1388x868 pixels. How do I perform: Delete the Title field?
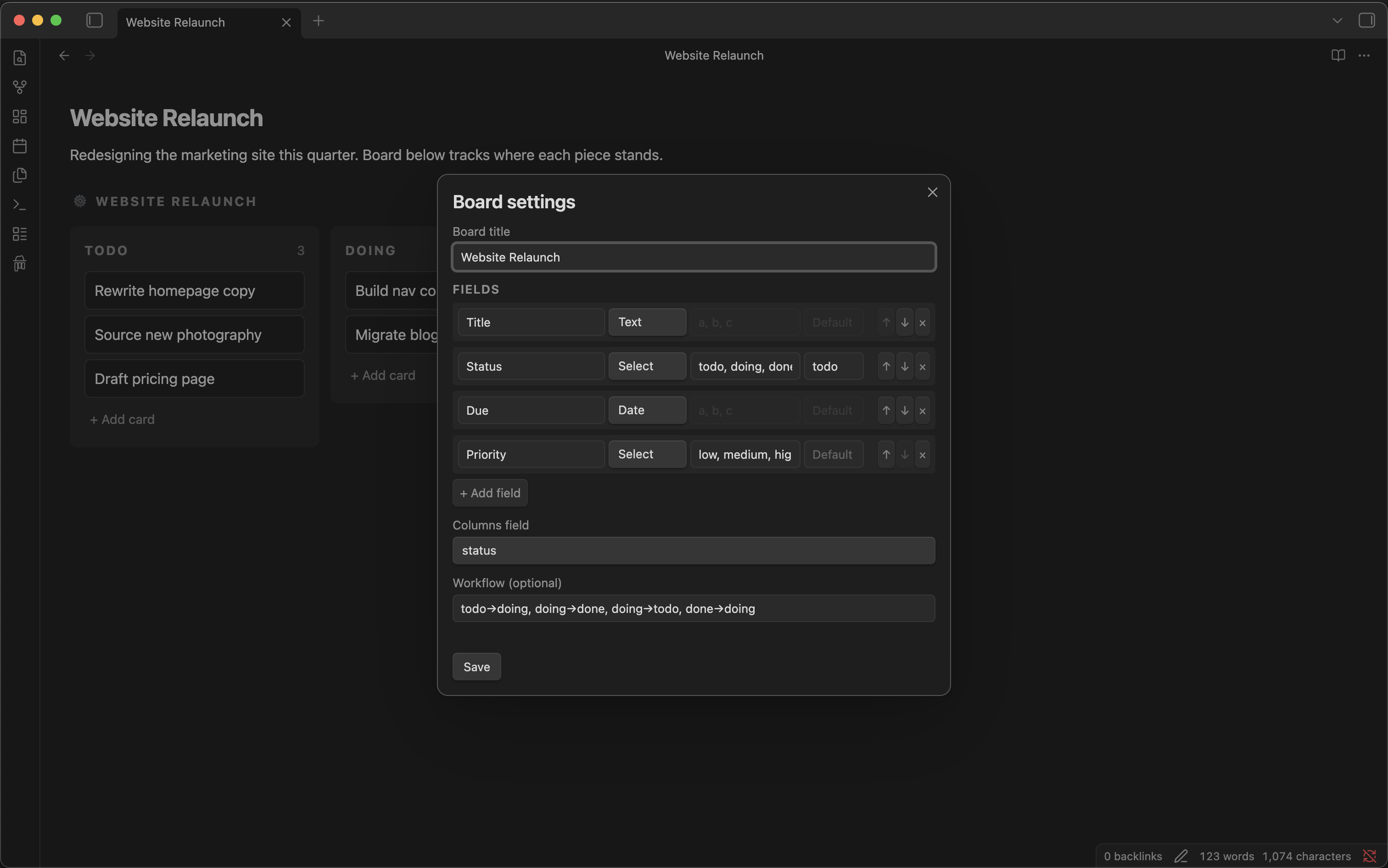pos(922,323)
